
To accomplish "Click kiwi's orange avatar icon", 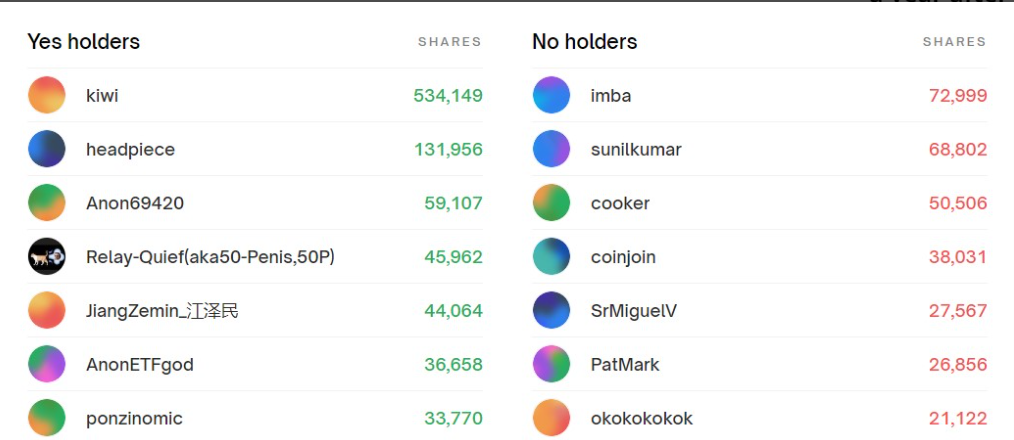I will click(47, 96).
